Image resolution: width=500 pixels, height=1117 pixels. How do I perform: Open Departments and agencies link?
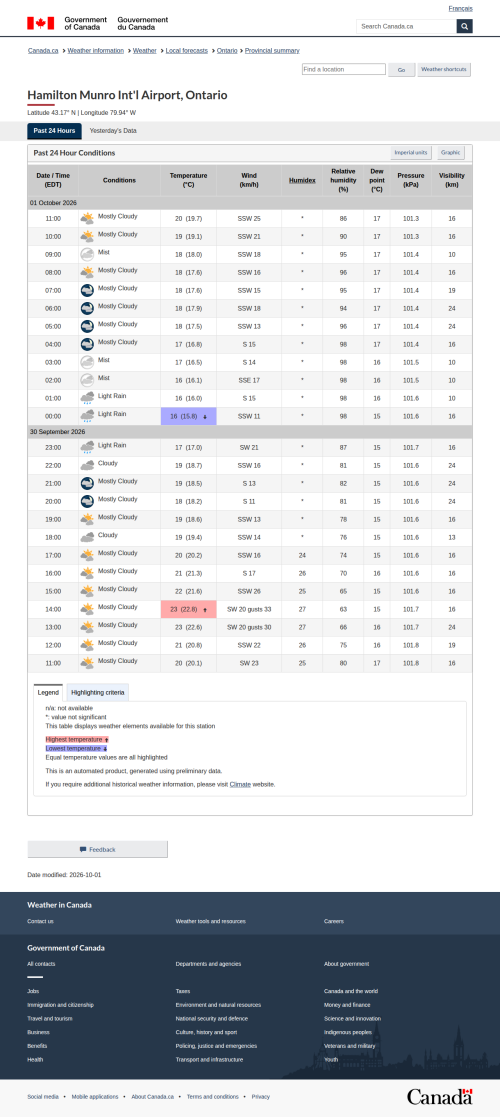208,964
